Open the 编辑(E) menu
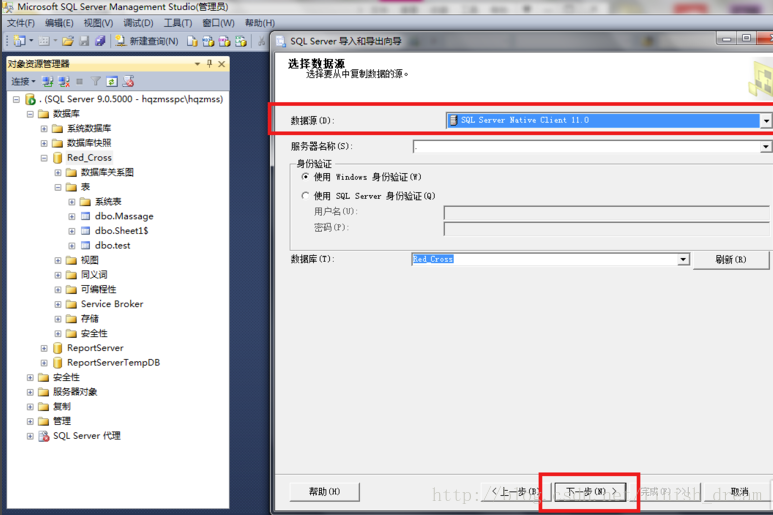The image size is (773, 515). click(x=59, y=23)
